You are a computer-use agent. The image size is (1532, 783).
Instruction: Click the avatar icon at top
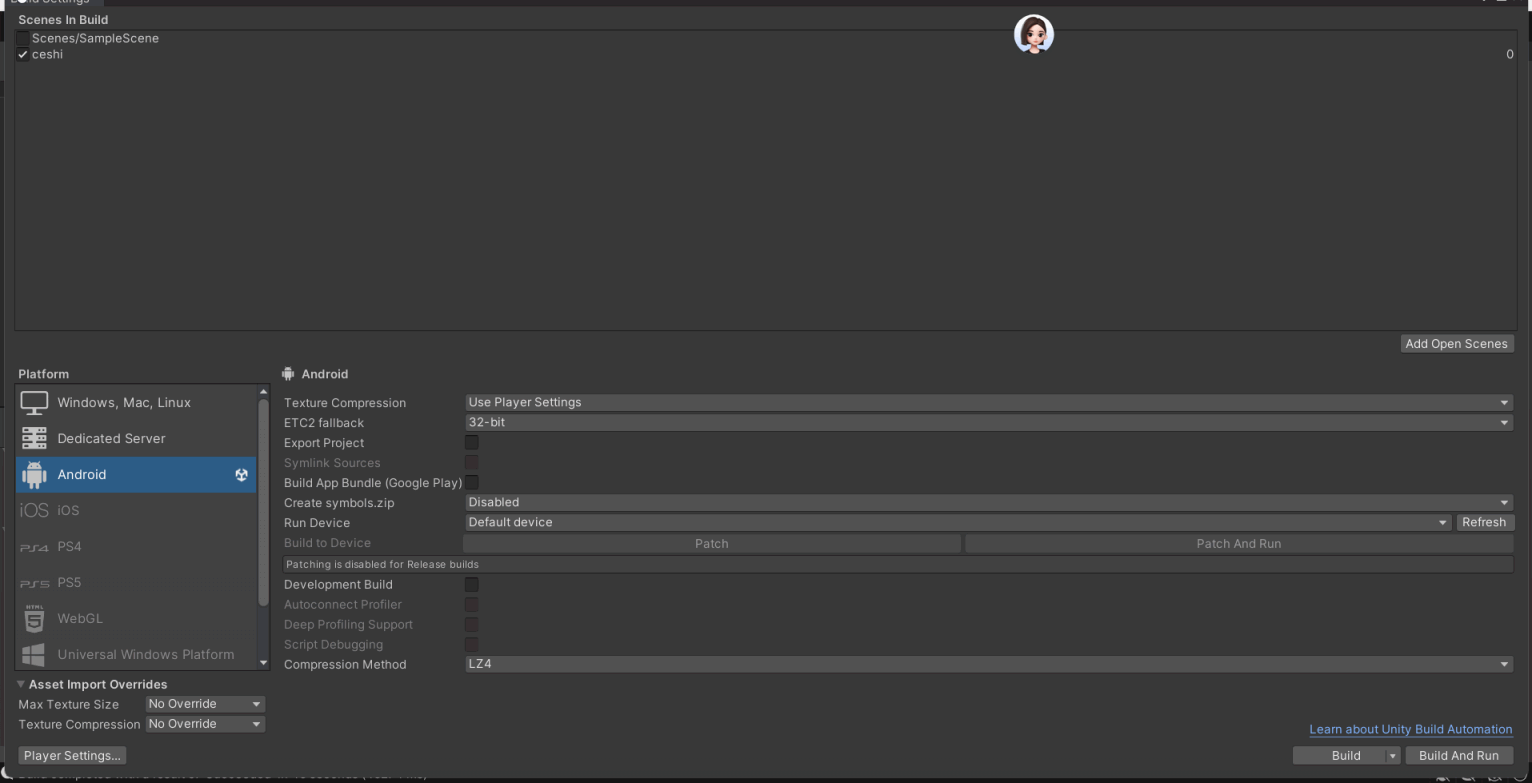1034,35
